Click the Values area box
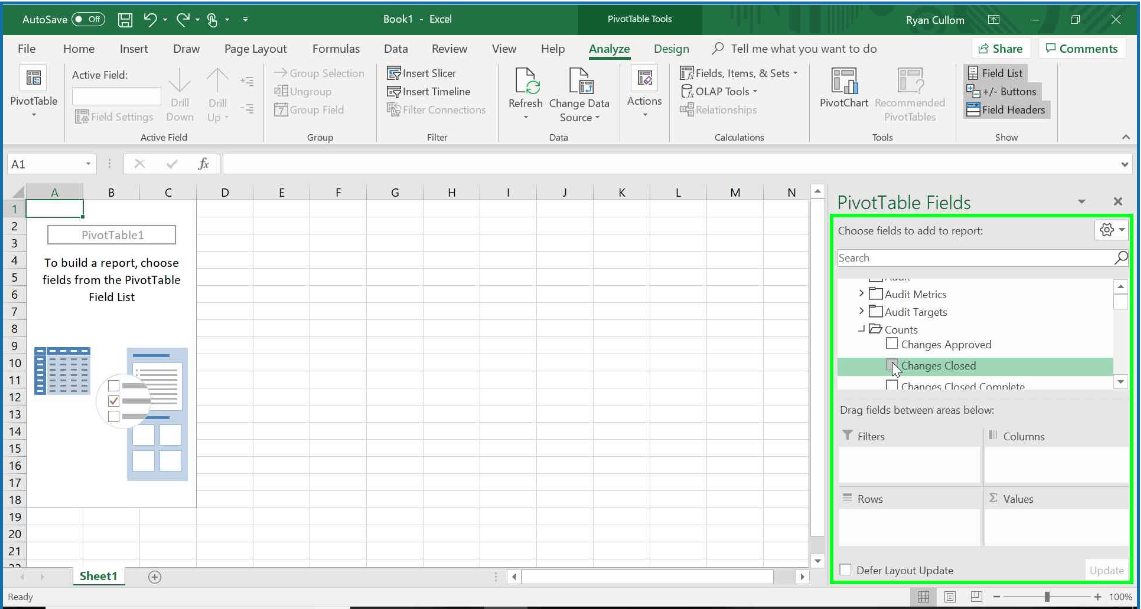 pos(1056,528)
